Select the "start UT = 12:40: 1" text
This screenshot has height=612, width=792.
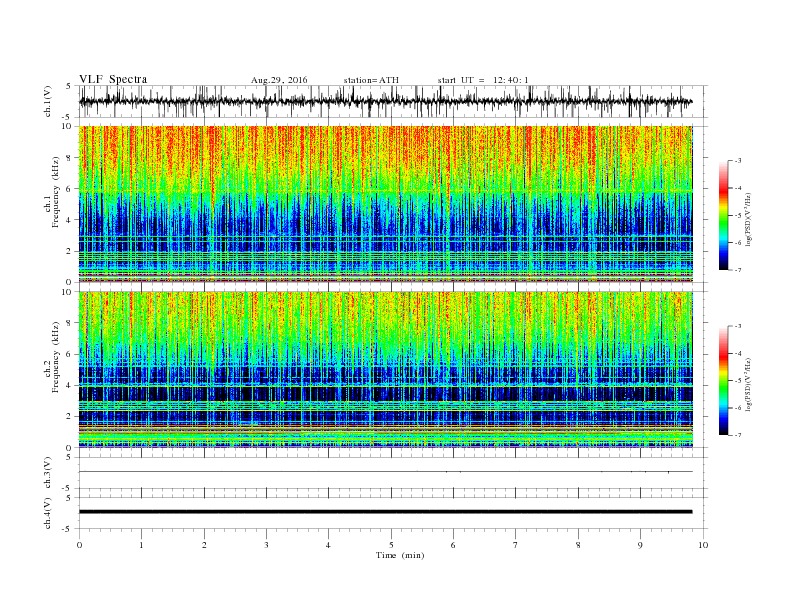483,80
